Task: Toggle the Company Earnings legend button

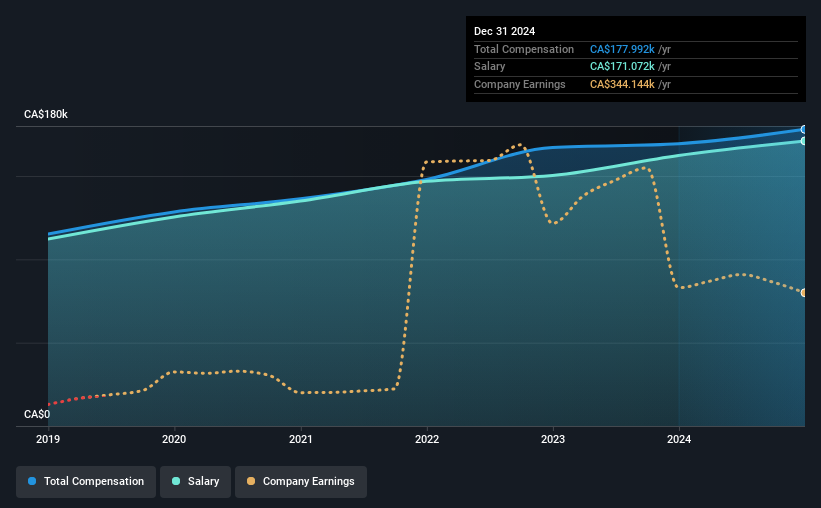Action: point(301,481)
